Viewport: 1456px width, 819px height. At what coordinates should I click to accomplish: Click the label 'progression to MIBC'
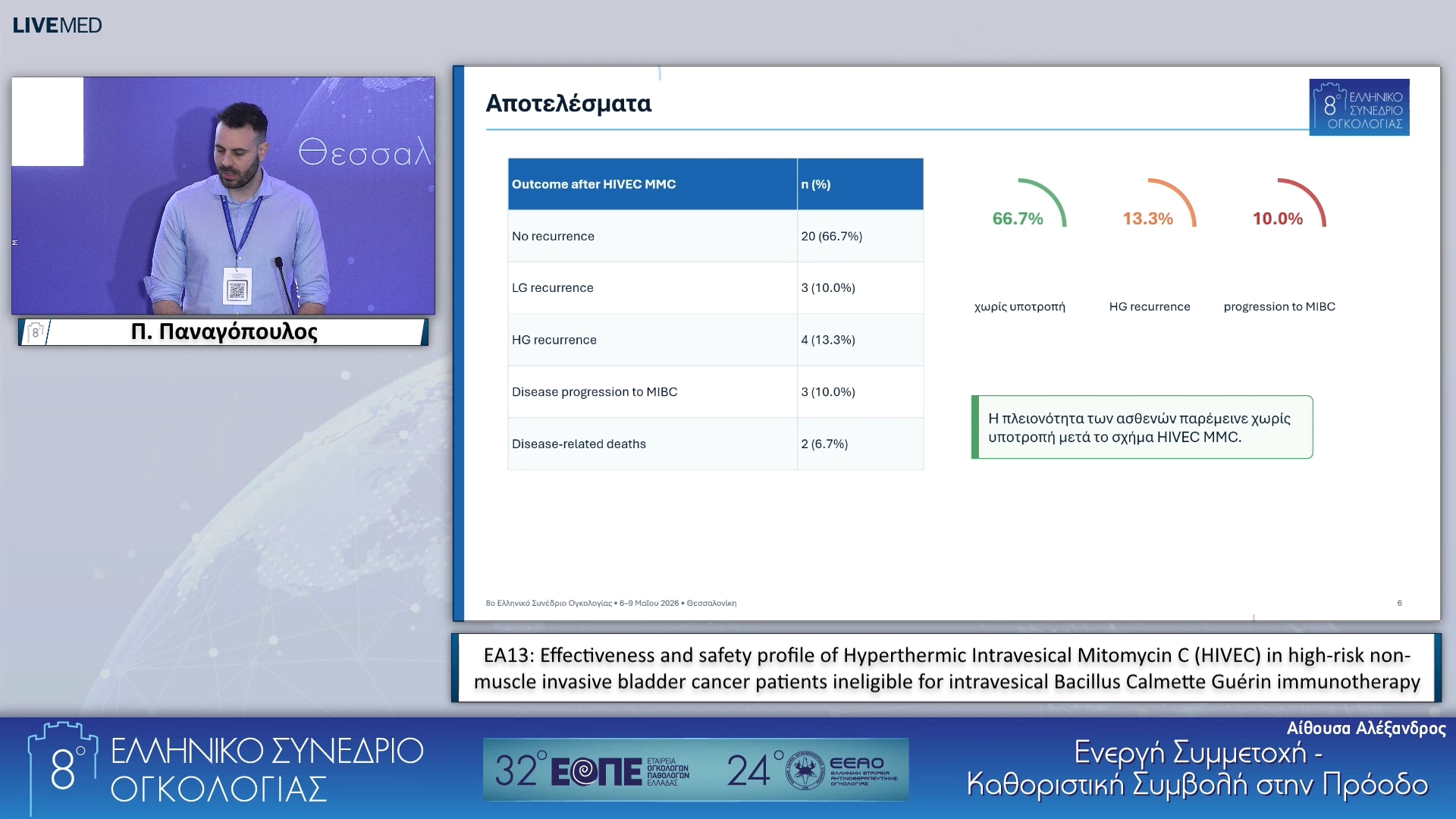pyautogui.click(x=1279, y=306)
